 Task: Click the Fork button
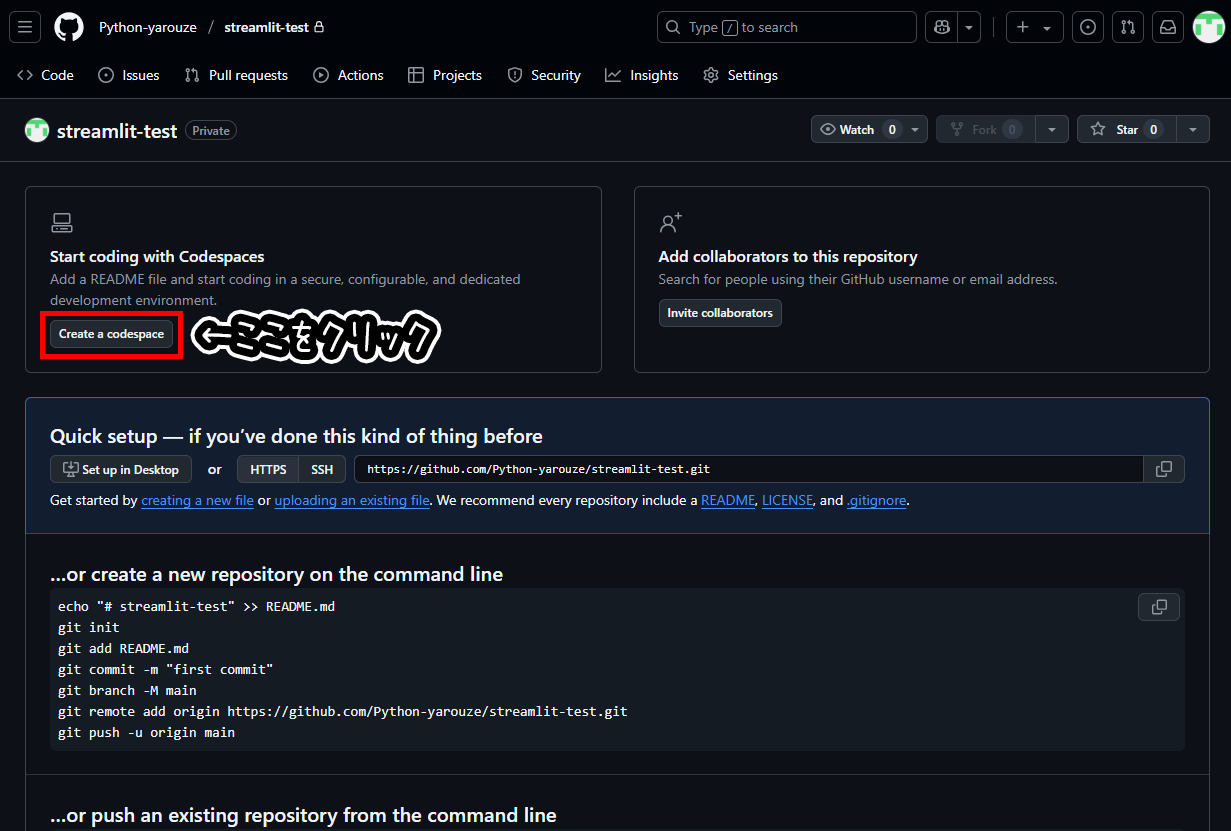(x=985, y=130)
